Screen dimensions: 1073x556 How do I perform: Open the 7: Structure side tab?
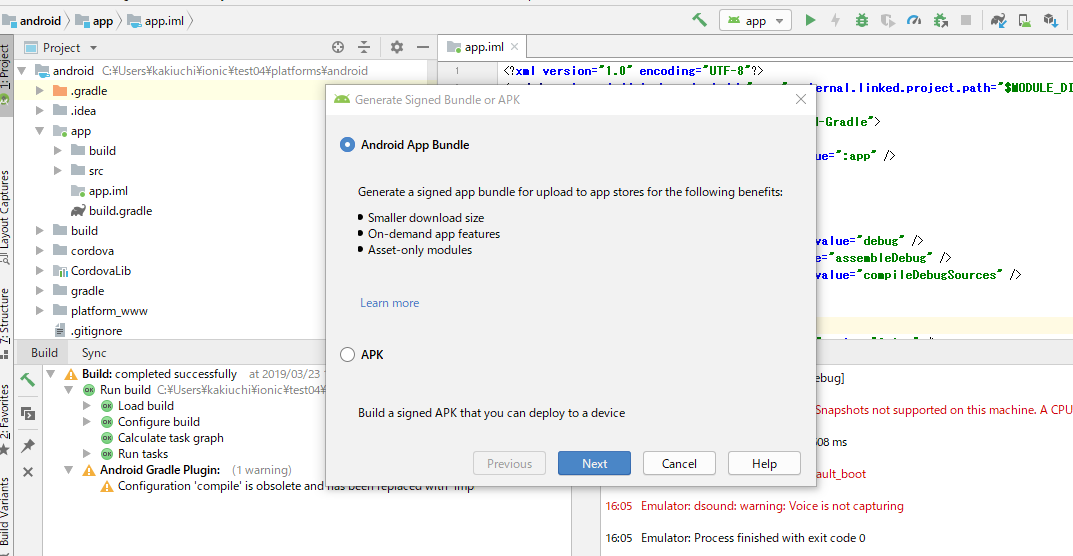5,322
